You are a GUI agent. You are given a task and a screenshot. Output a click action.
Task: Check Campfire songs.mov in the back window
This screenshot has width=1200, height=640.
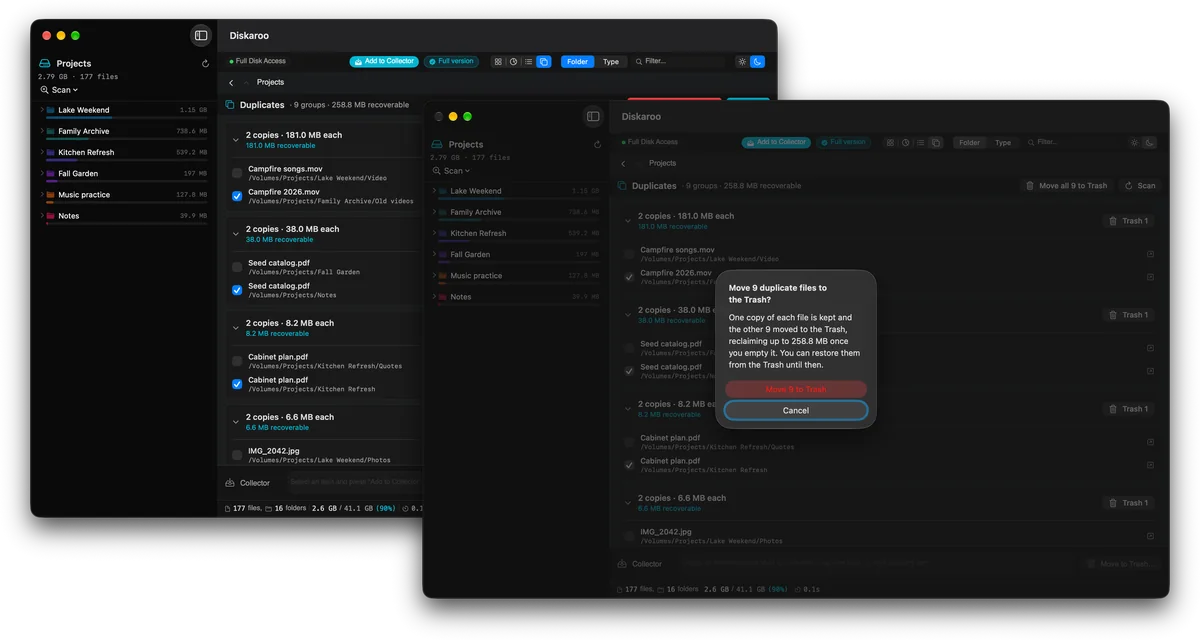click(x=237, y=173)
